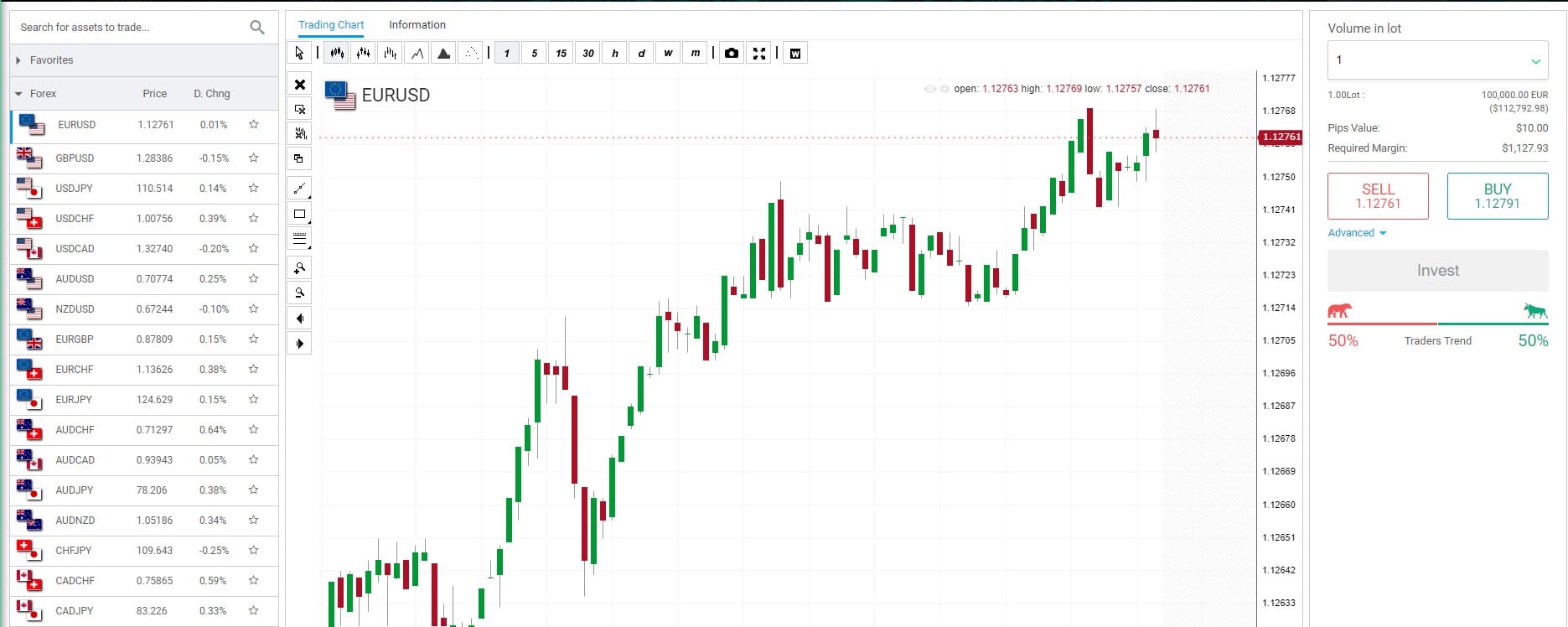Set hourly timeframe (h)
This screenshot has width=1568, height=627.
(x=614, y=53)
